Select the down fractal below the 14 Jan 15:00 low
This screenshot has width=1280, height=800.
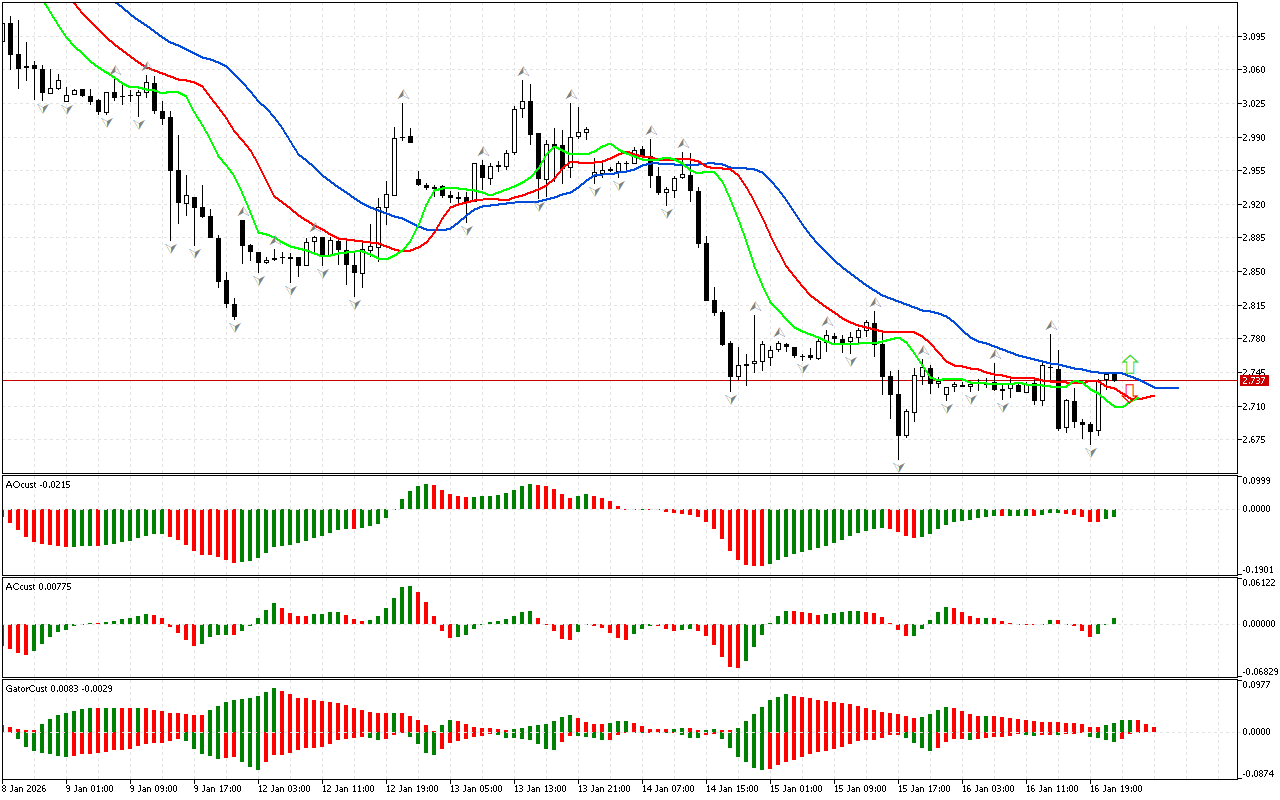pyautogui.click(x=731, y=398)
